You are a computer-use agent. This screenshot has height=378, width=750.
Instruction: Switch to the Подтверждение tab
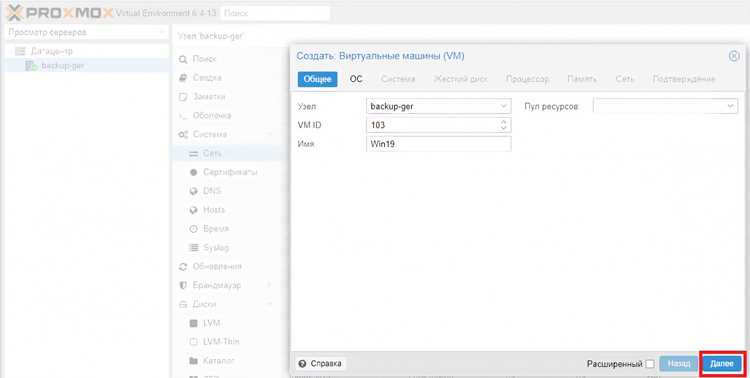click(684, 79)
